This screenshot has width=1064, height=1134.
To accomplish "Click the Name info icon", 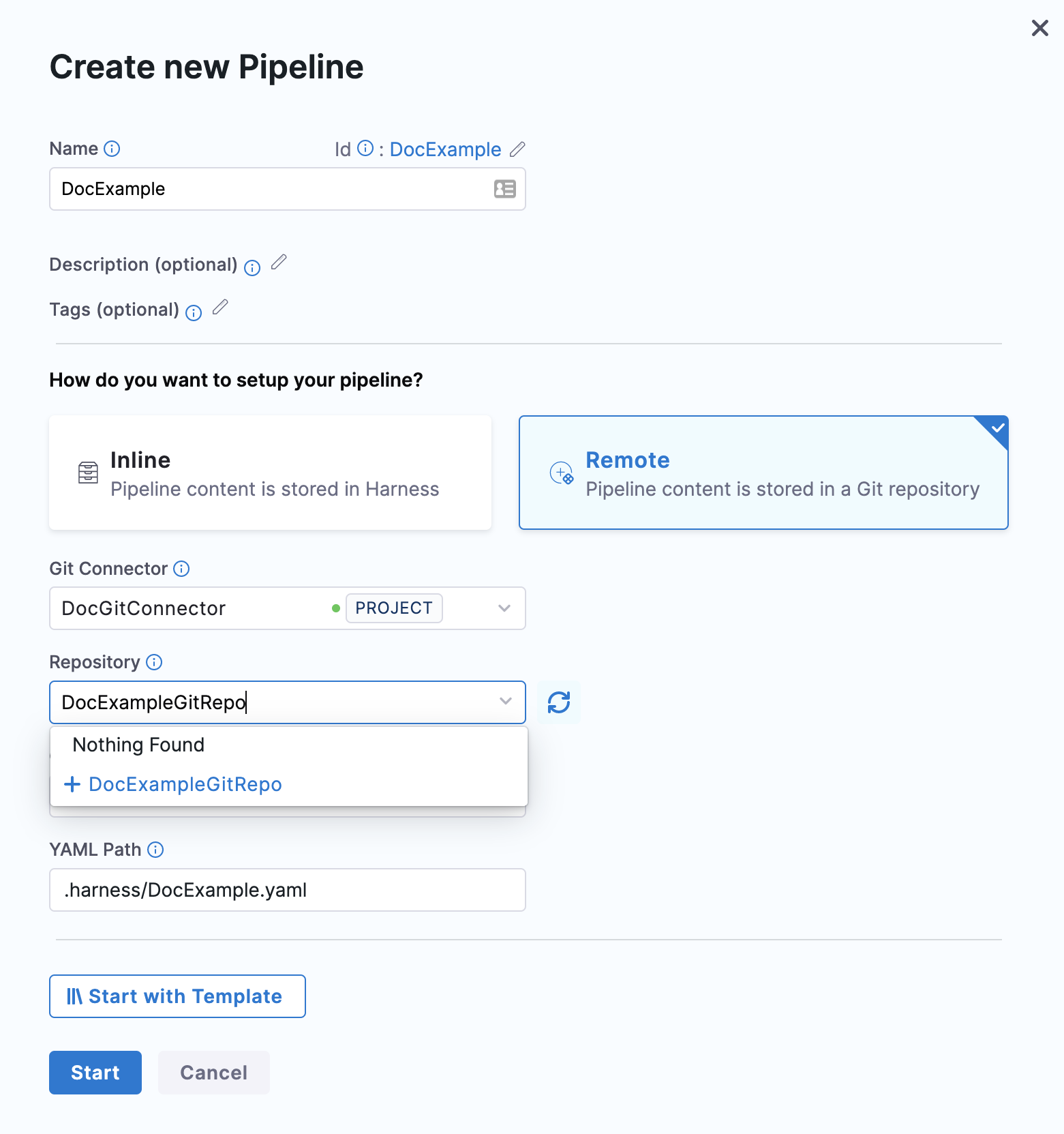I will click(112, 149).
